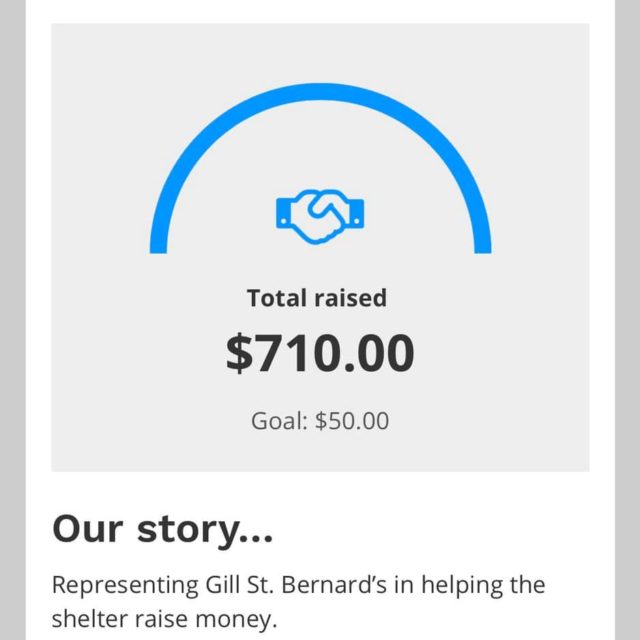Click the top of the blue progress arc
The image size is (640, 640).
(320, 88)
